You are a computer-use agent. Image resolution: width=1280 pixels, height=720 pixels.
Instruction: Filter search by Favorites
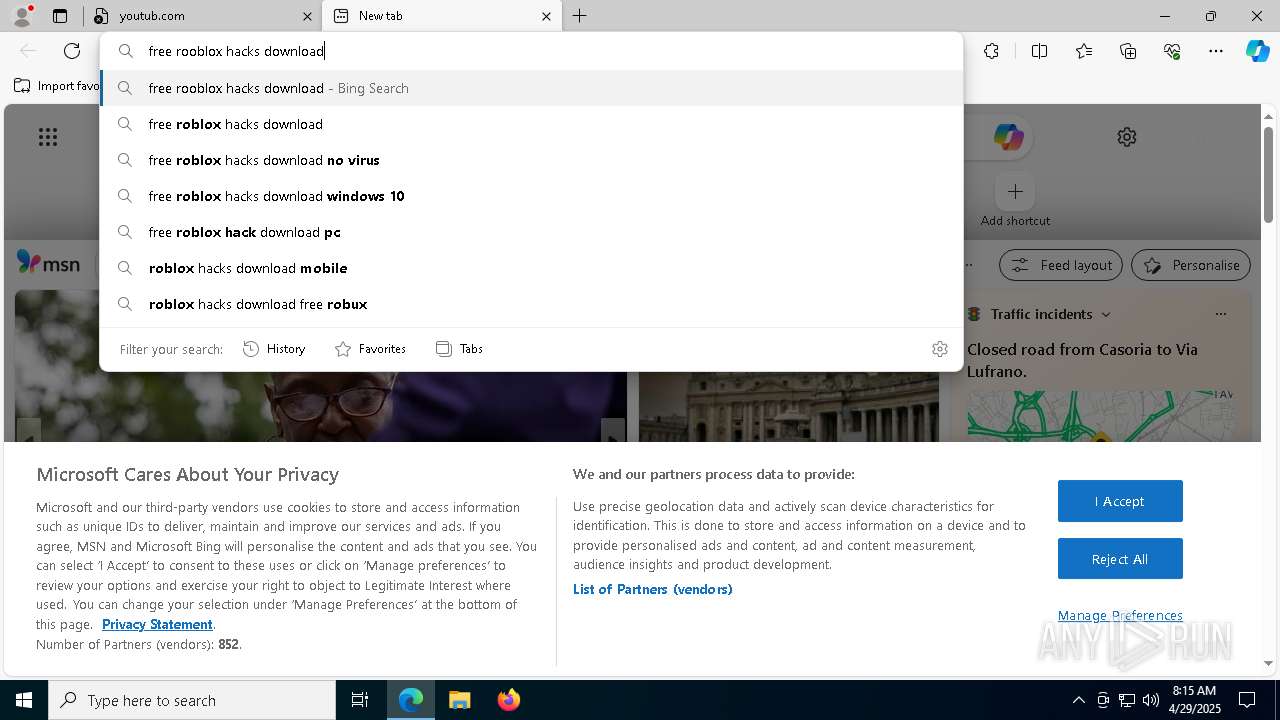click(370, 349)
